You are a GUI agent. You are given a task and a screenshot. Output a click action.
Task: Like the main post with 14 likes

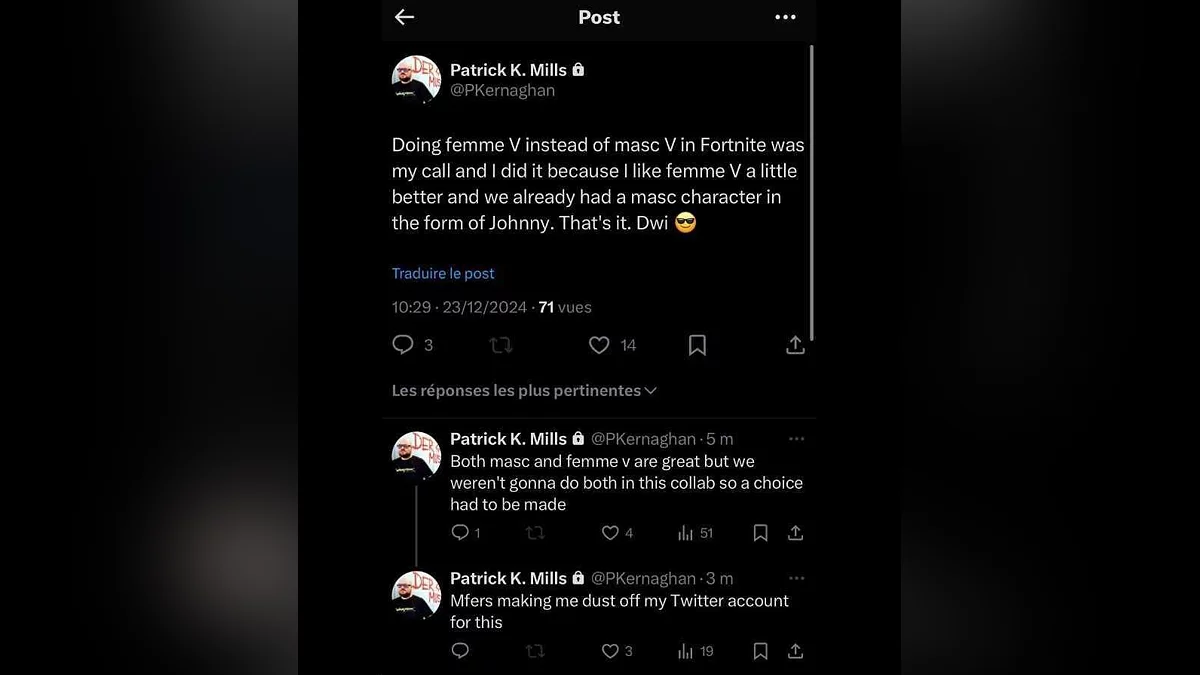pos(599,345)
